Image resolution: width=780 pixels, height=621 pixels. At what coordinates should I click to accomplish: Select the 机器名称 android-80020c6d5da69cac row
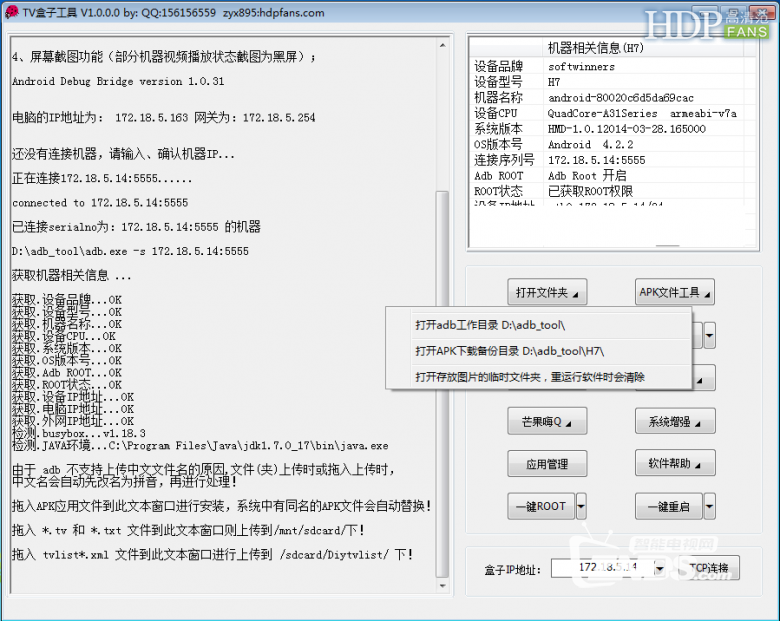pos(613,98)
